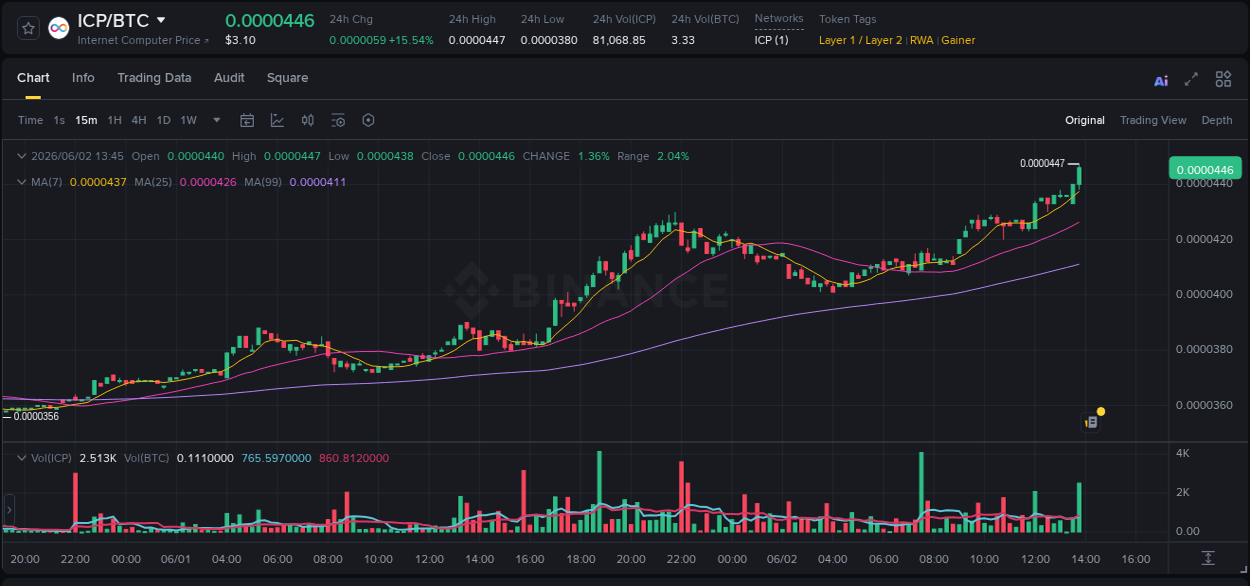The image size is (1250, 586).
Task: Click the MA(7) value 0.0000437
Action: coord(98,182)
